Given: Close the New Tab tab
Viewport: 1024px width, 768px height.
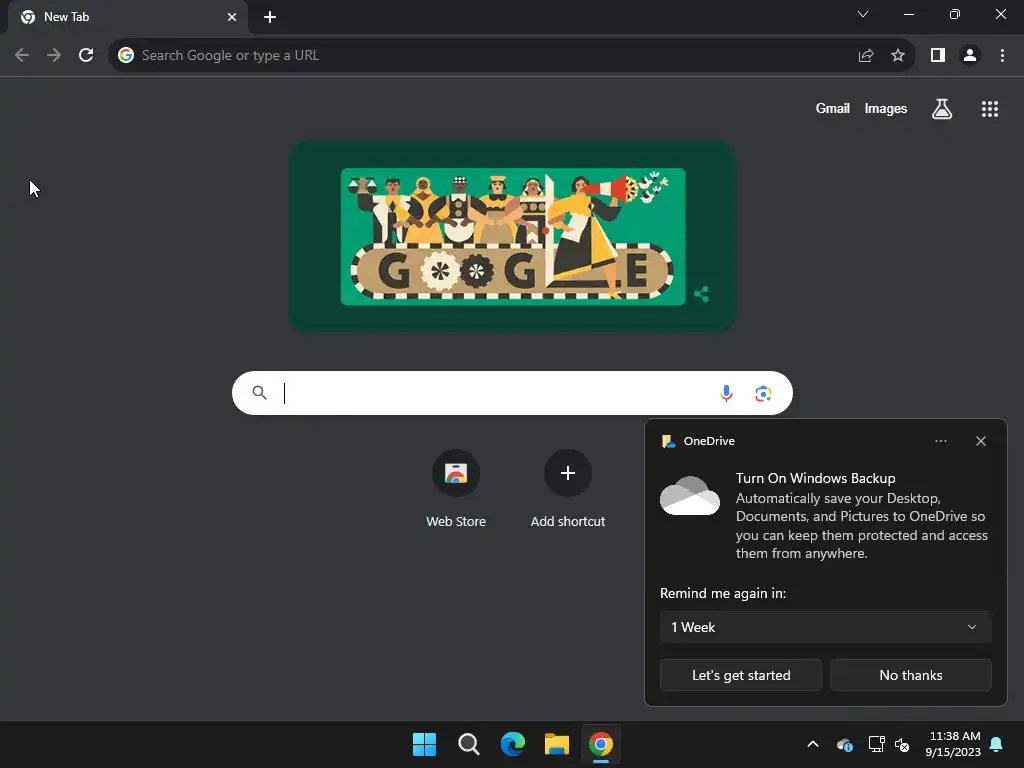Looking at the screenshot, I should pos(232,17).
